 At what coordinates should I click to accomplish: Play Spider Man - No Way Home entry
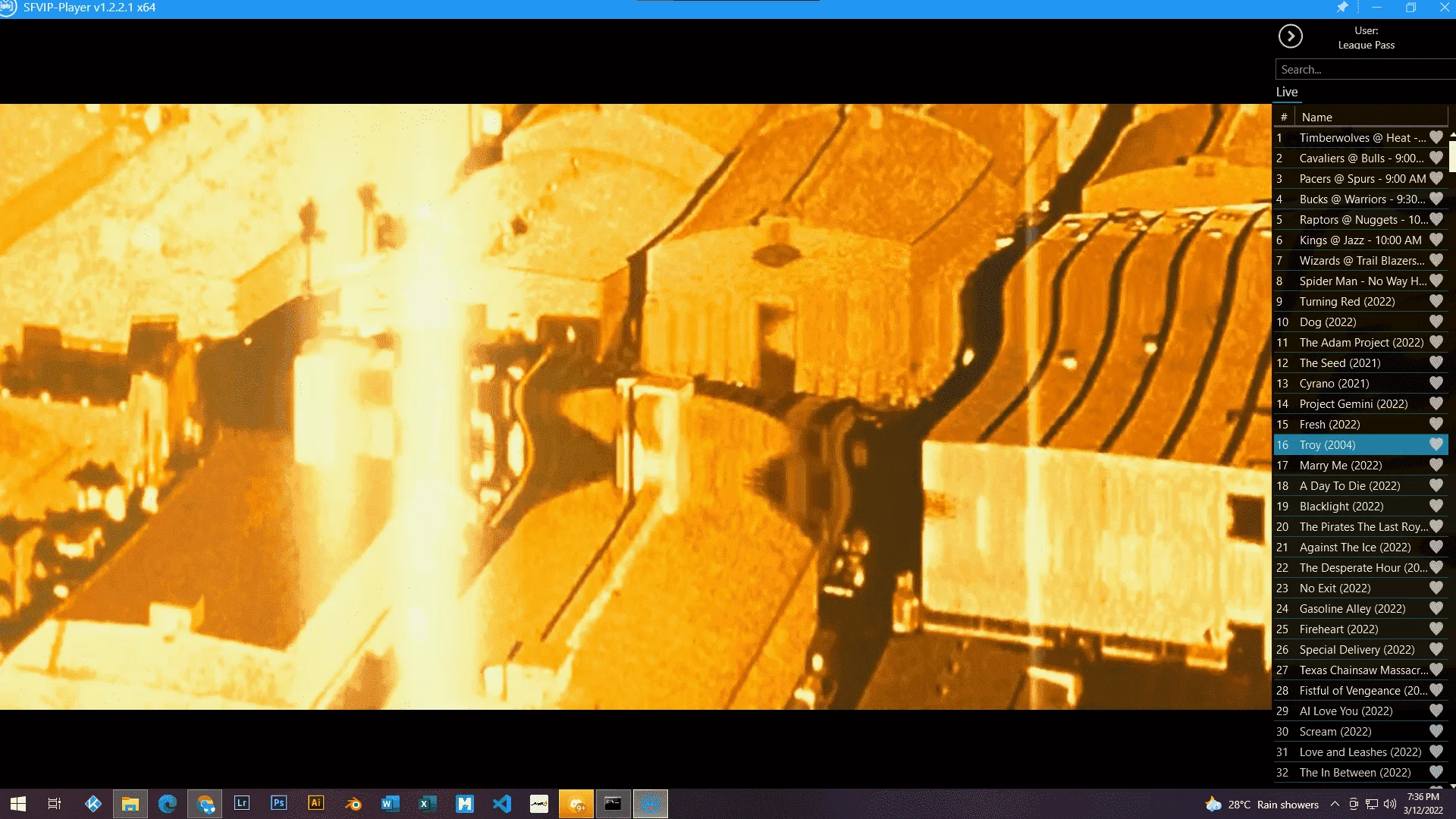[1360, 281]
